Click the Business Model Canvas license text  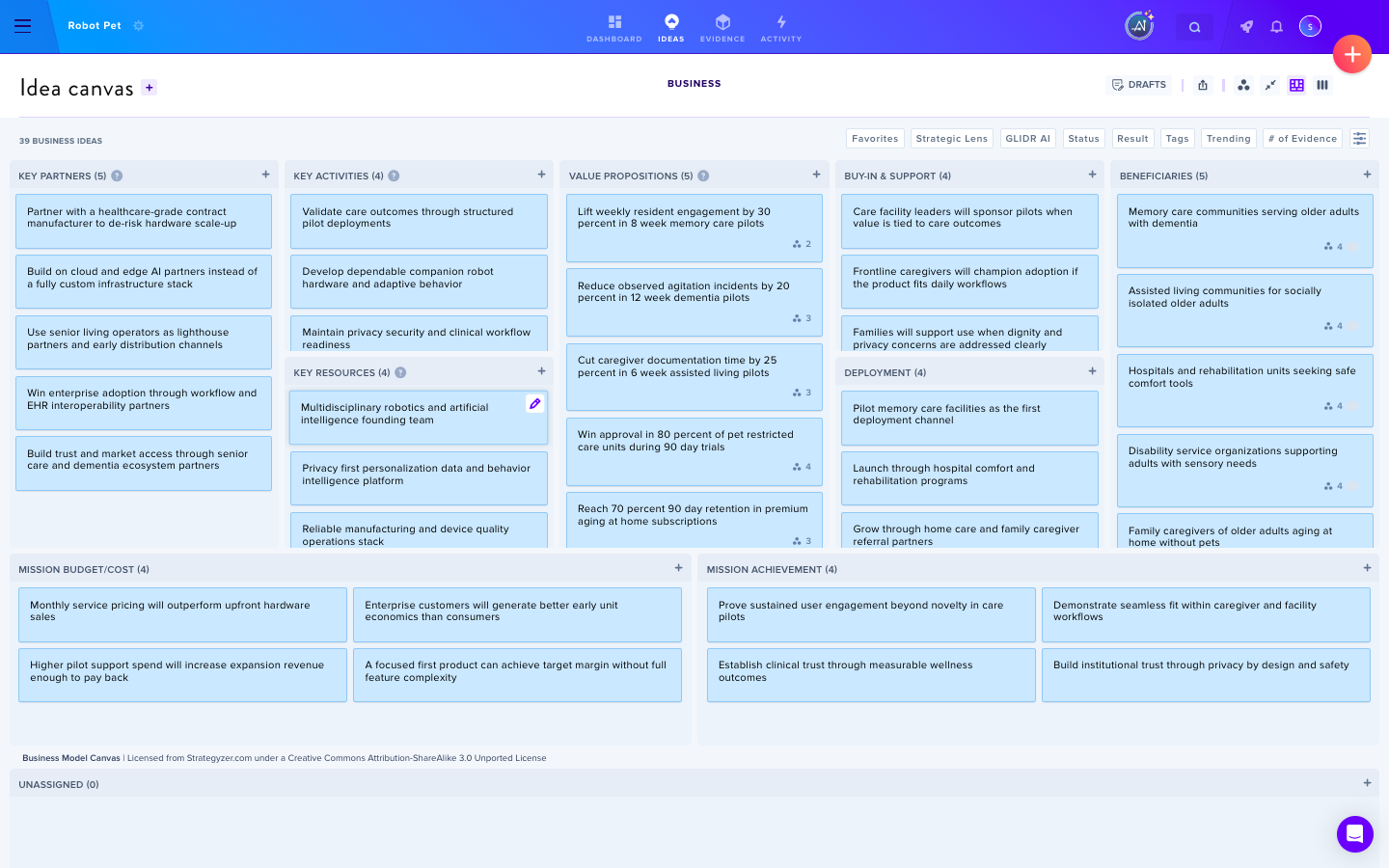(x=285, y=758)
